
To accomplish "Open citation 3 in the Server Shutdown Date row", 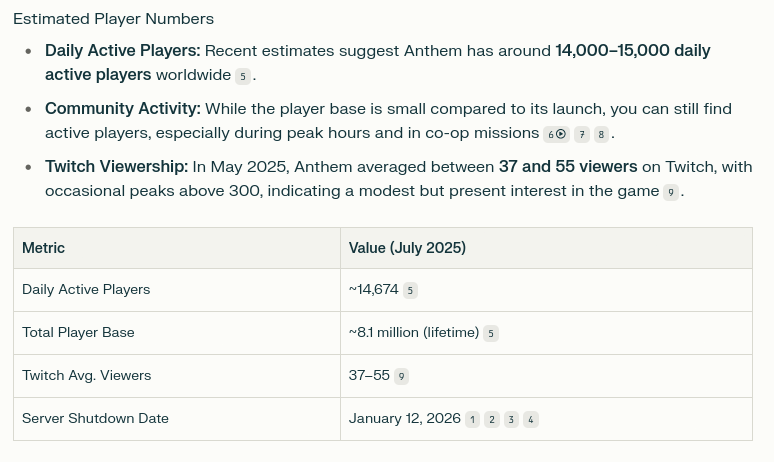I will click(511, 420).
